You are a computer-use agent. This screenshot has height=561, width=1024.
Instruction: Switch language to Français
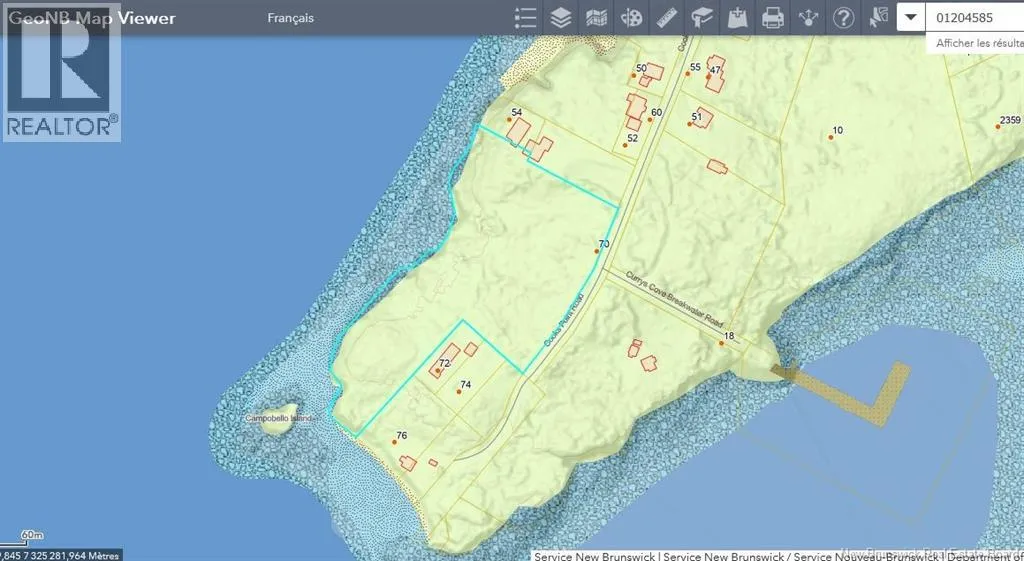tap(291, 18)
